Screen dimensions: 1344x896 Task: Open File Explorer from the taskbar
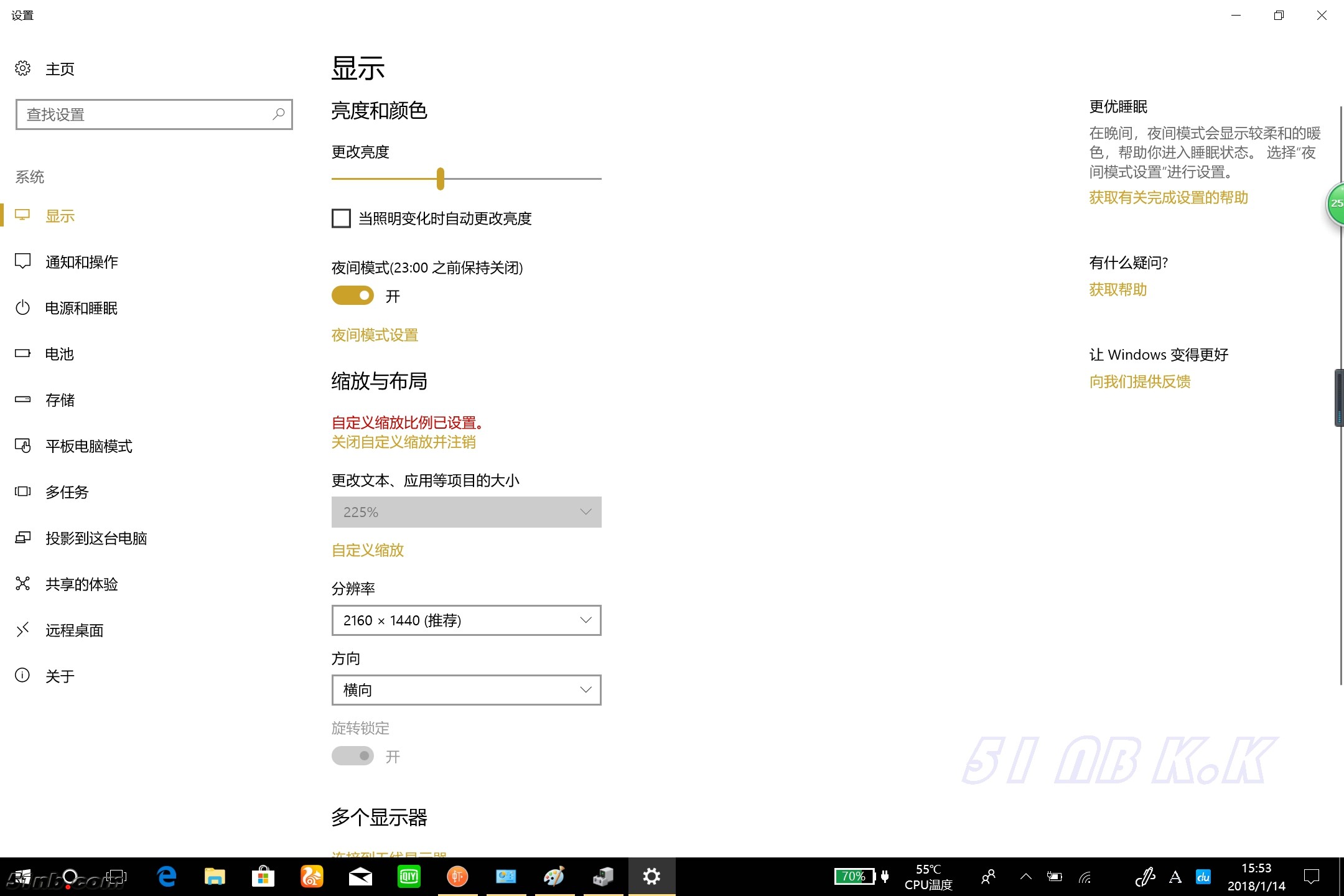pos(215,877)
